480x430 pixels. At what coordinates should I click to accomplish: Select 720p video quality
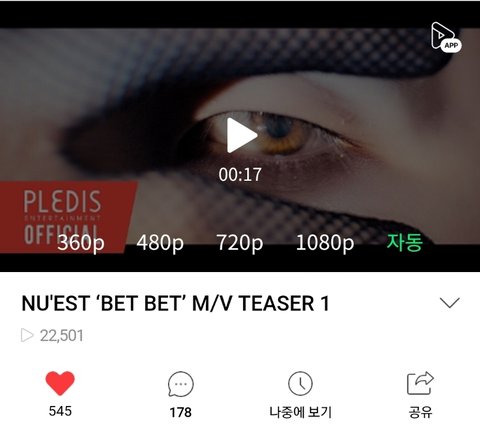(x=240, y=243)
